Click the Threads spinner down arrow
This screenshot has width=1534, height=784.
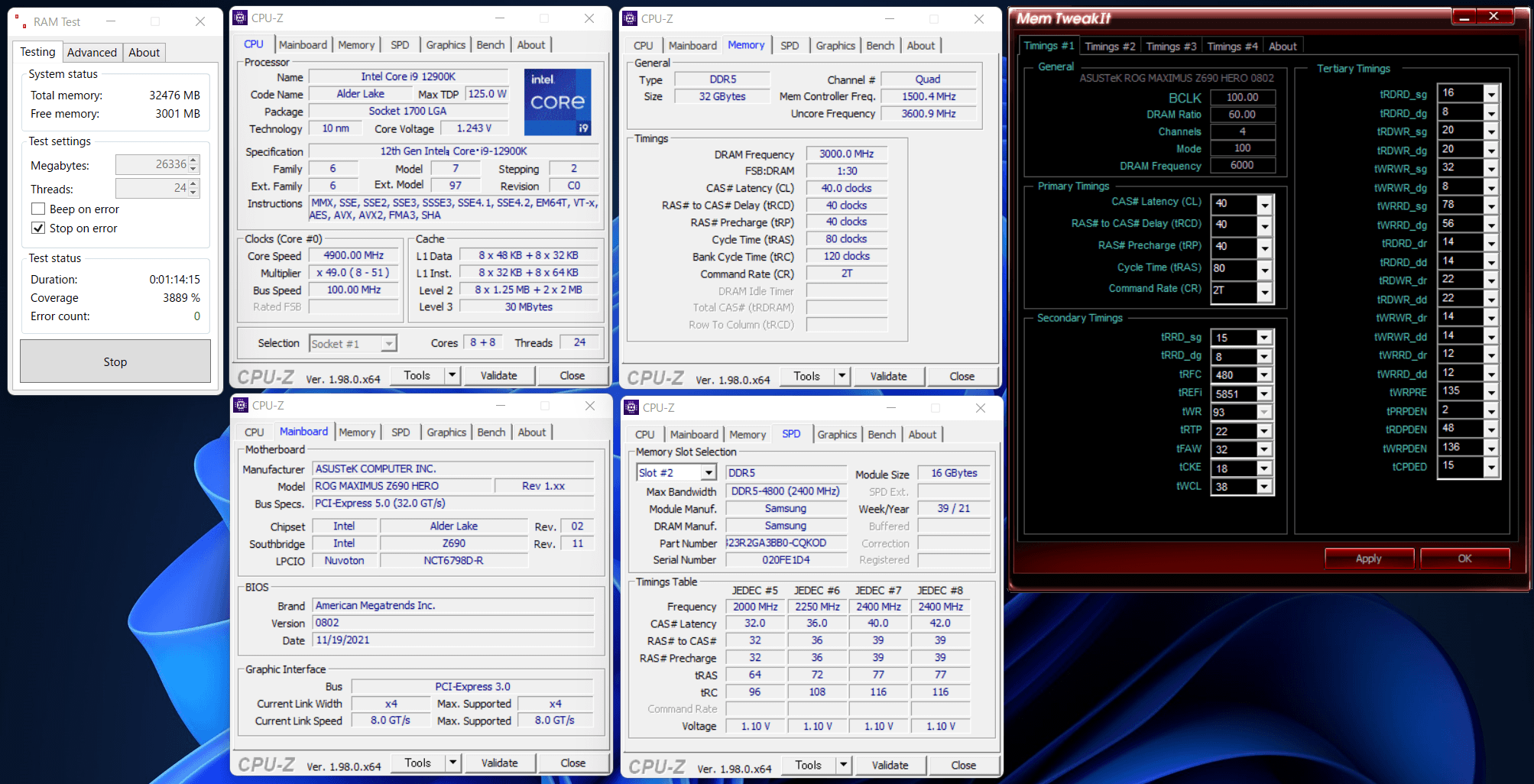click(x=193, y=193)
